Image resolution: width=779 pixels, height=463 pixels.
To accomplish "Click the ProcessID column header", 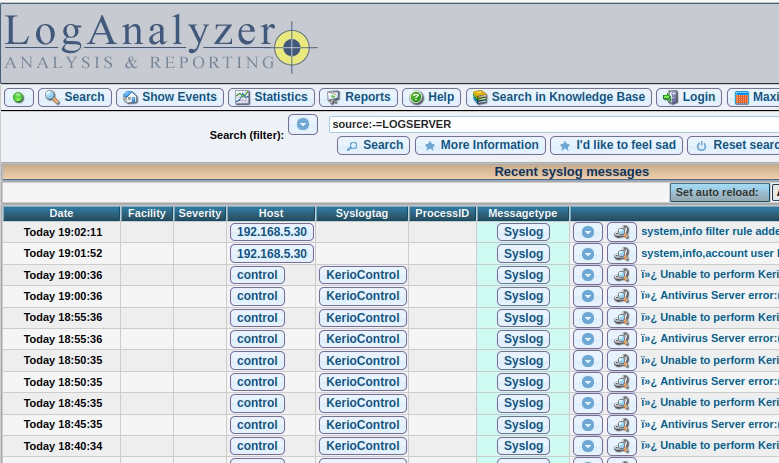I will [442, 214].
